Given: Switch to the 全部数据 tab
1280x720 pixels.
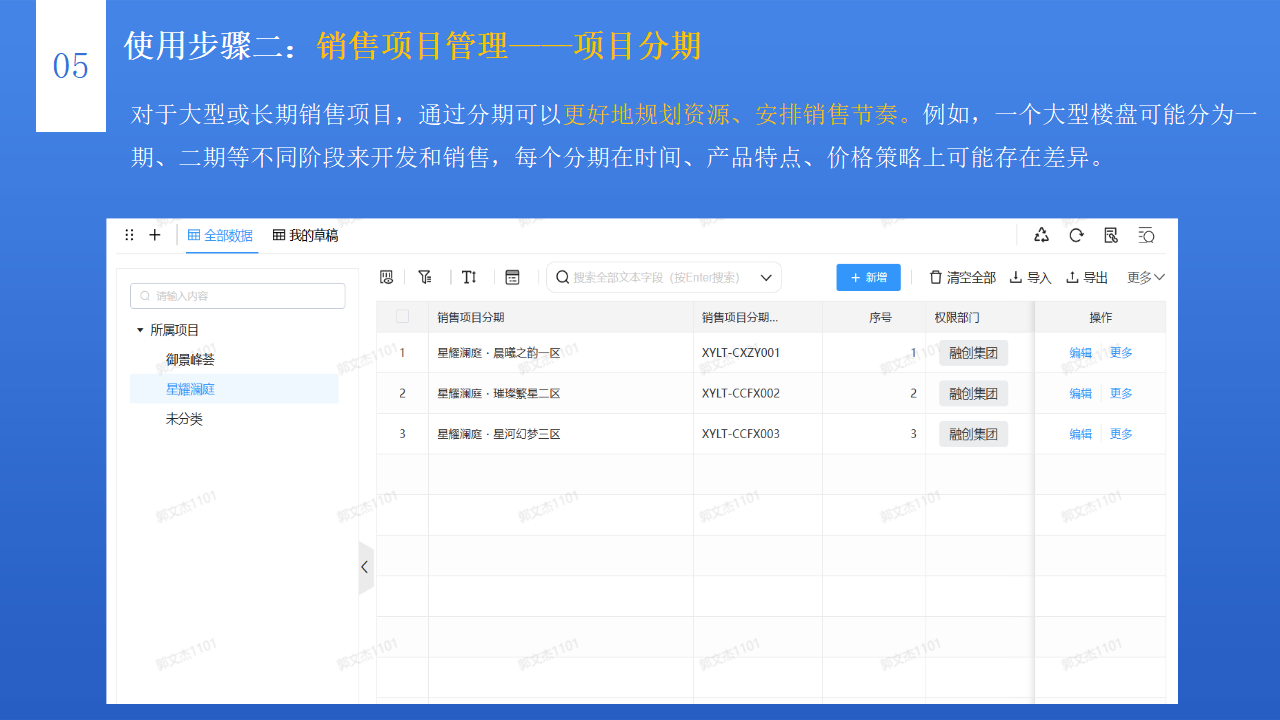Looking at the screenshot, I should click(x=220, y=235).
